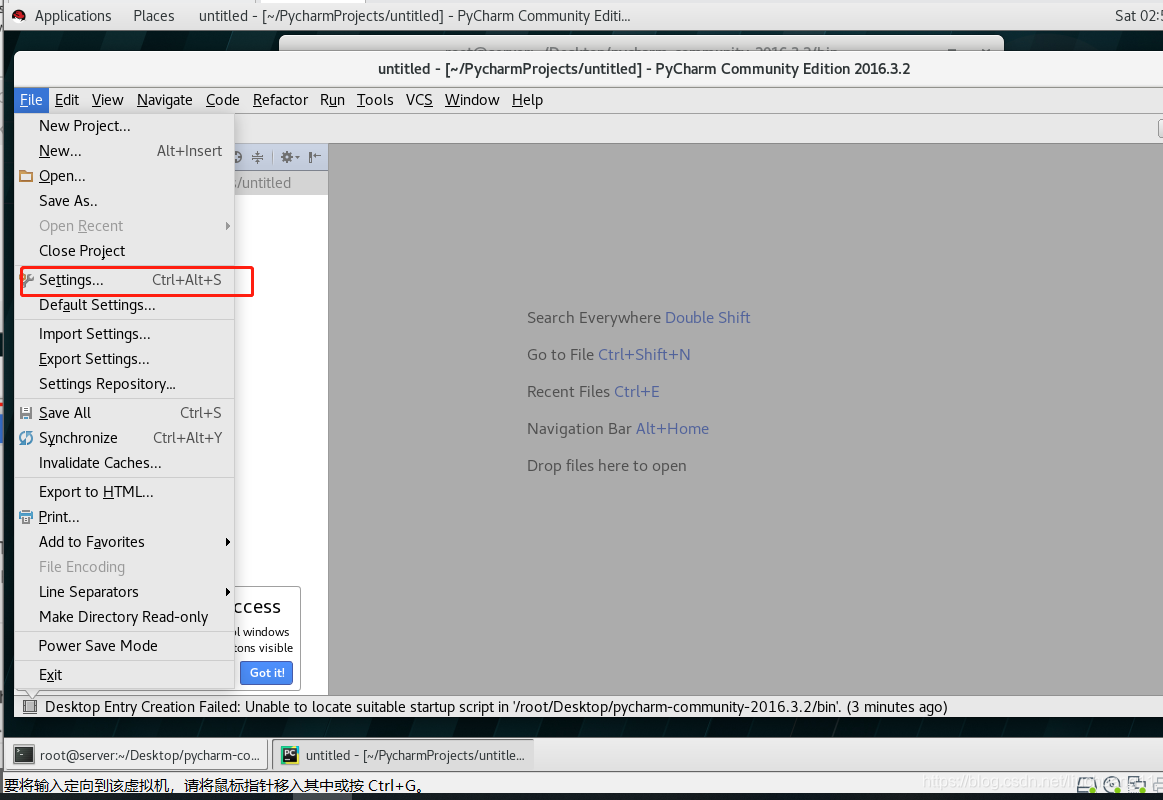Click the Navigation Bar Alt+Home hint

[618, 429]
